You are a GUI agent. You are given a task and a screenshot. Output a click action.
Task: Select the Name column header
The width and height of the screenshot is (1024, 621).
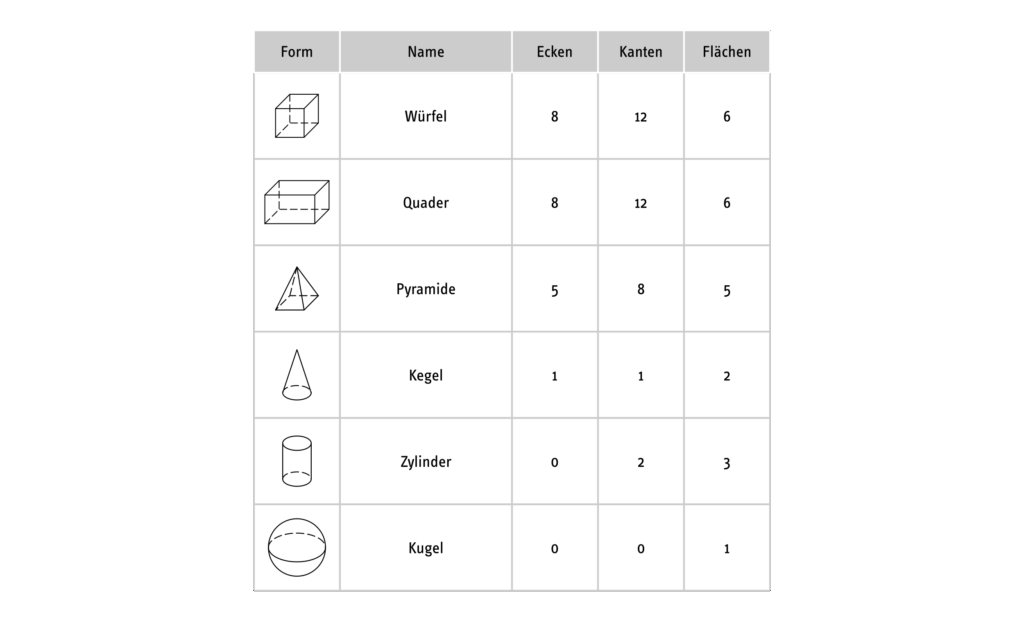pos(426,52)
